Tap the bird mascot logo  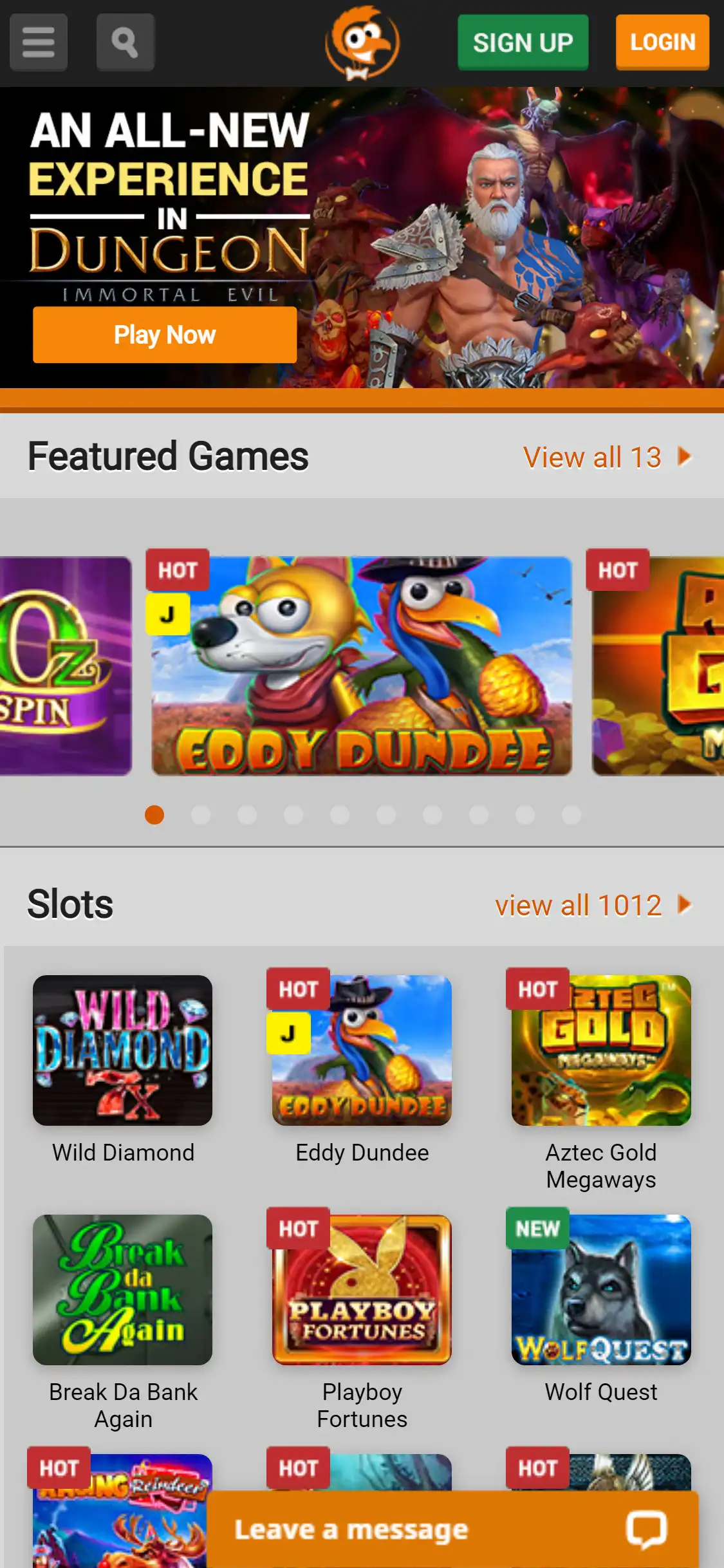click(x=362, y=43)
